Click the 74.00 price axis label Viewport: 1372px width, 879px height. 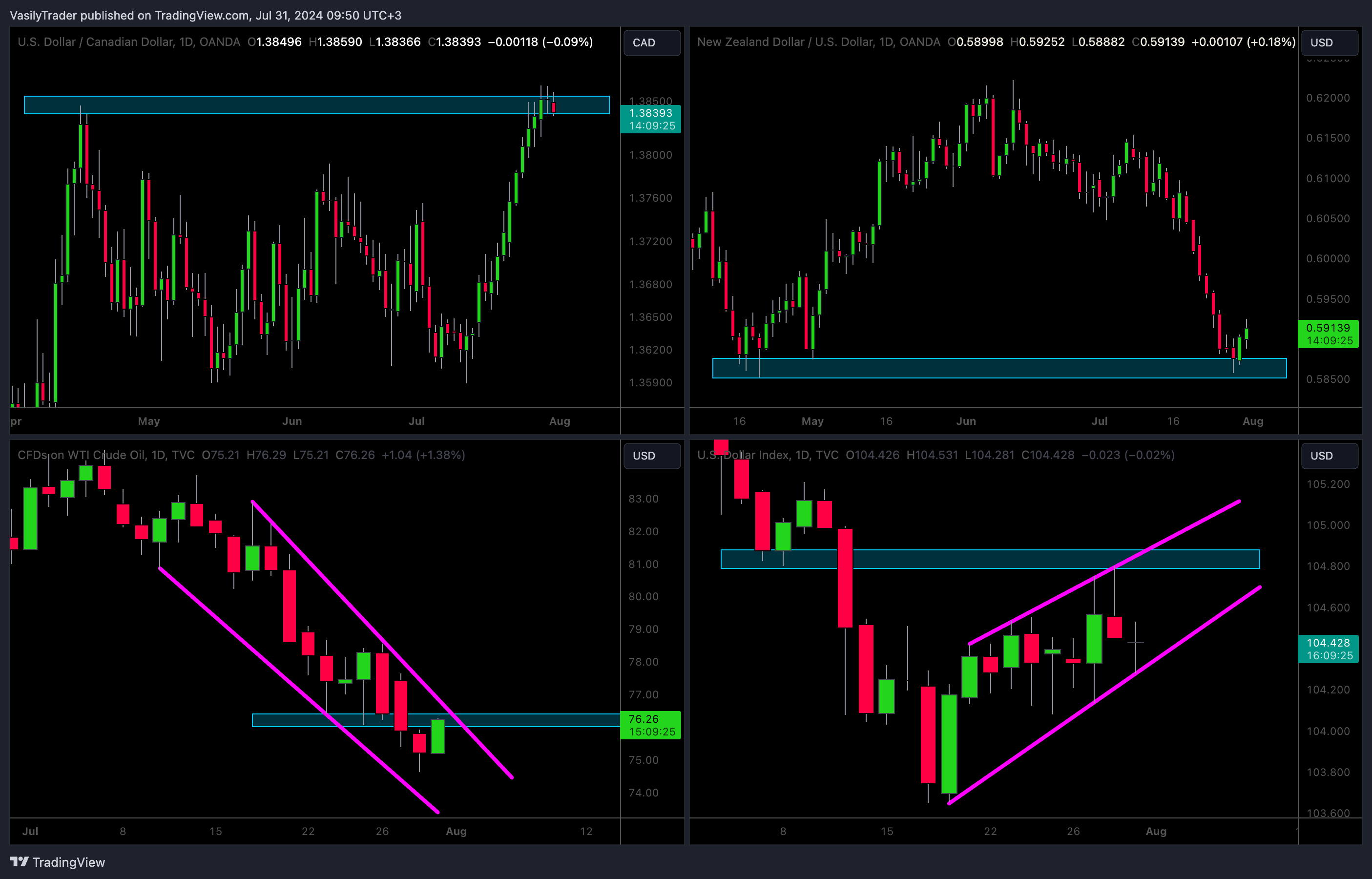click(x=644, y=793)
